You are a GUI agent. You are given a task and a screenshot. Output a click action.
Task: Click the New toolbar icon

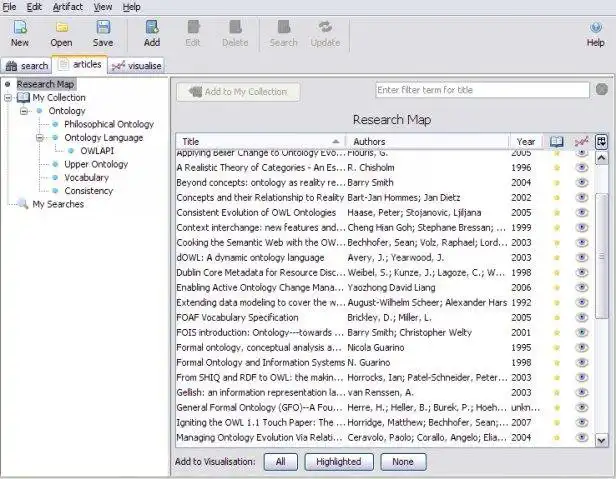pos(20,28)
